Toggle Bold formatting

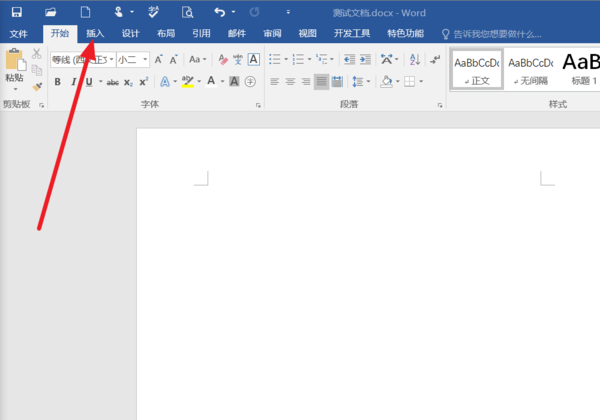57,82
